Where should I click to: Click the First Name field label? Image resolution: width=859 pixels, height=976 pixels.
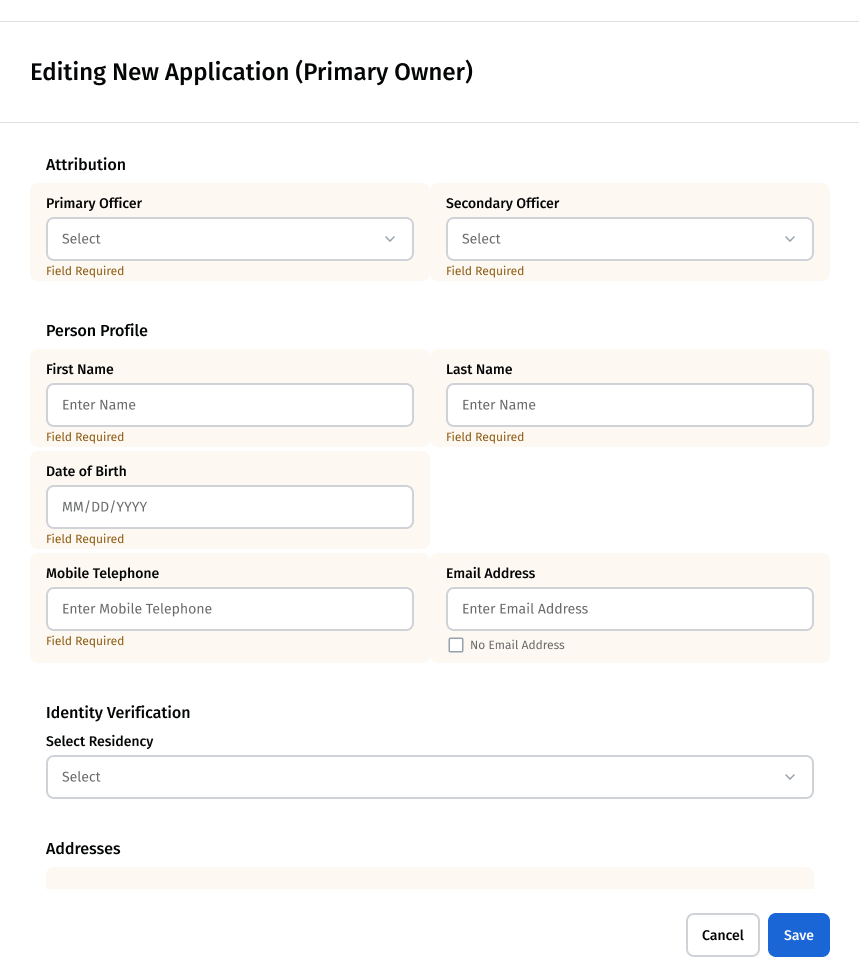[x=80, y=369]
